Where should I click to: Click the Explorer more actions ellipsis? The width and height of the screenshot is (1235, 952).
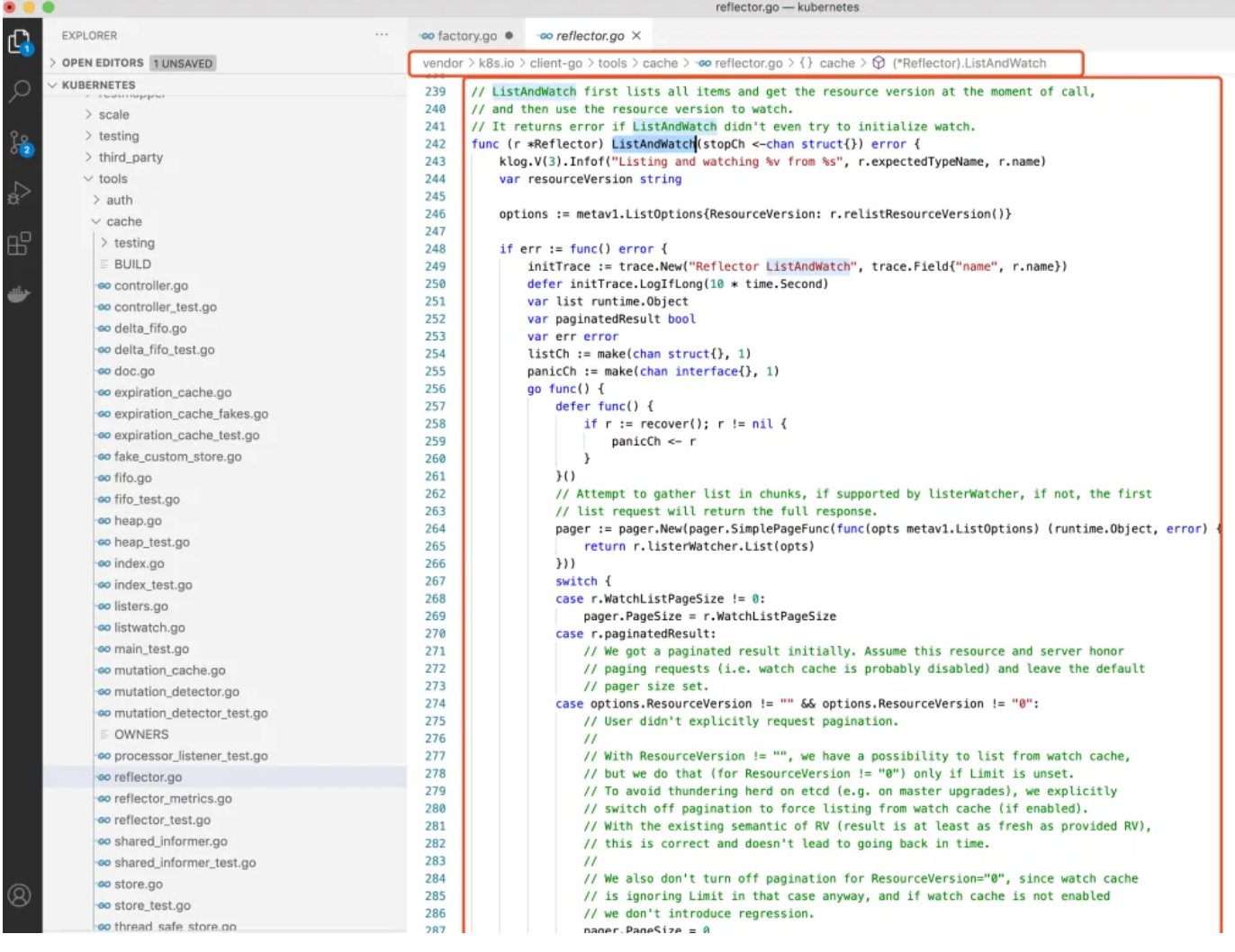[x=382, y=35]
